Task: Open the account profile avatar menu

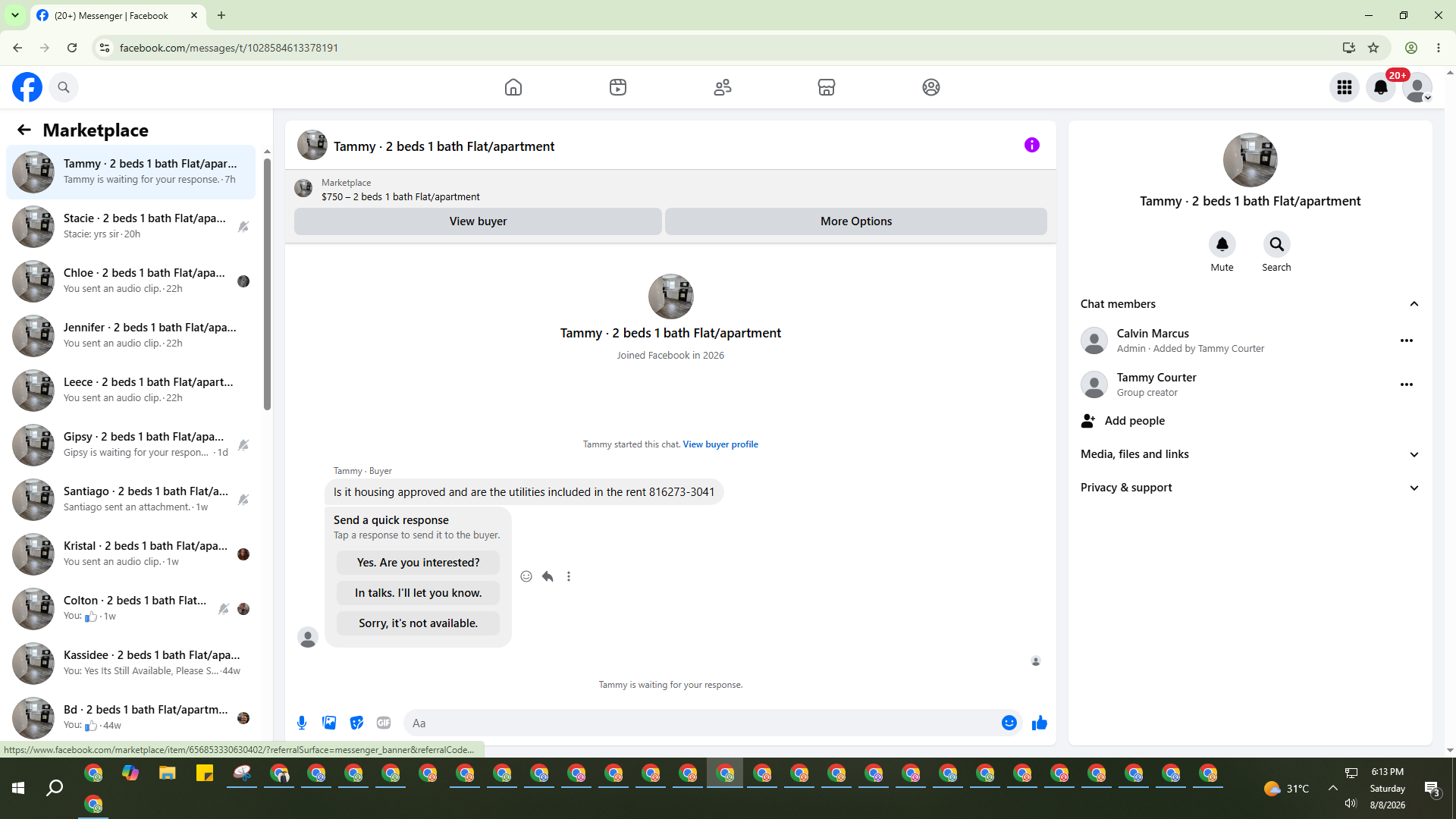Action: [1417, 87]
